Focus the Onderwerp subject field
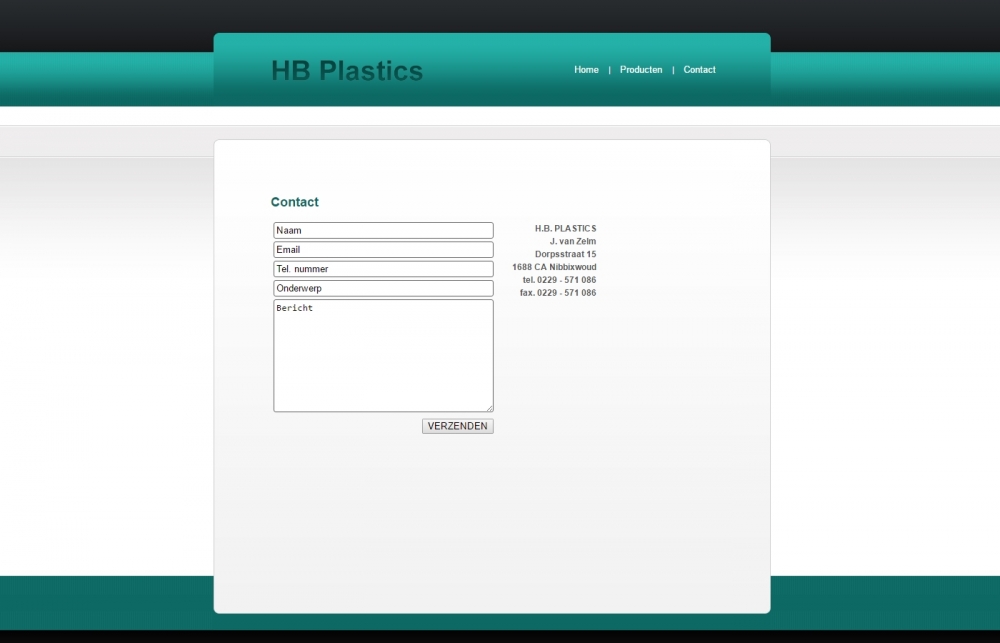This screenshot has width=1000, height=643. (383, 288)
